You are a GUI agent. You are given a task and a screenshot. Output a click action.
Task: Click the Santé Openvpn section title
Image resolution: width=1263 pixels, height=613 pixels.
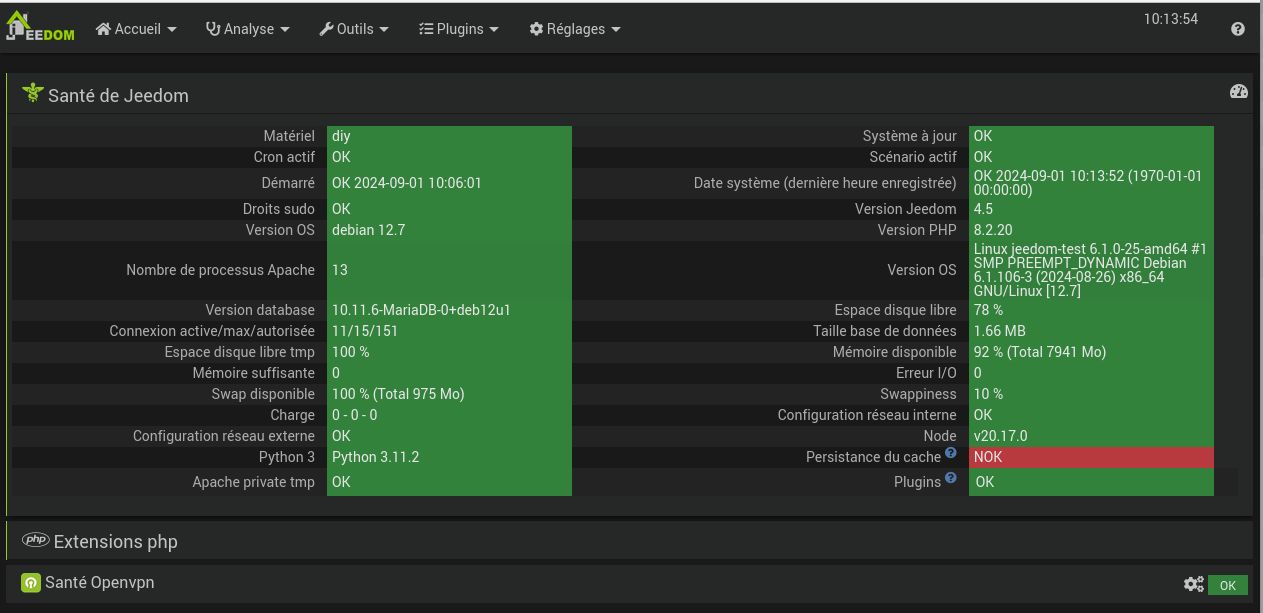pyautogui.click(x=100, y=582)
